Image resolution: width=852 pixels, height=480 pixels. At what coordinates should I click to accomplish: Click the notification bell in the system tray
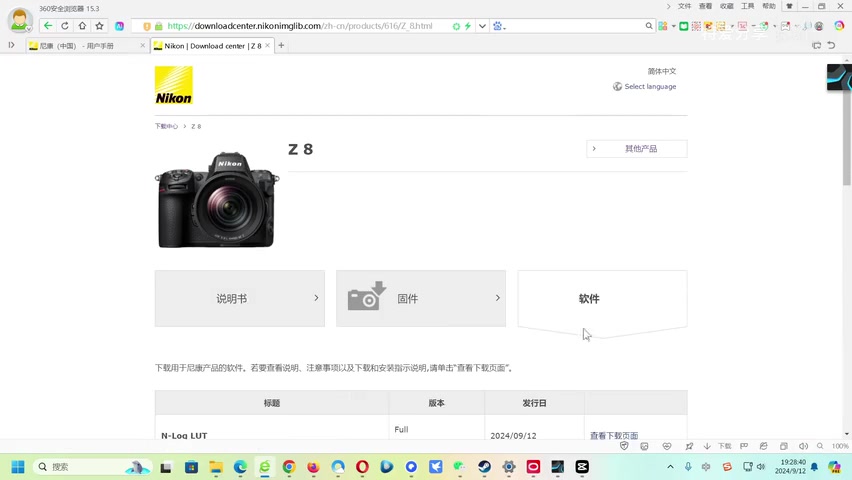[x=815, y=466]
